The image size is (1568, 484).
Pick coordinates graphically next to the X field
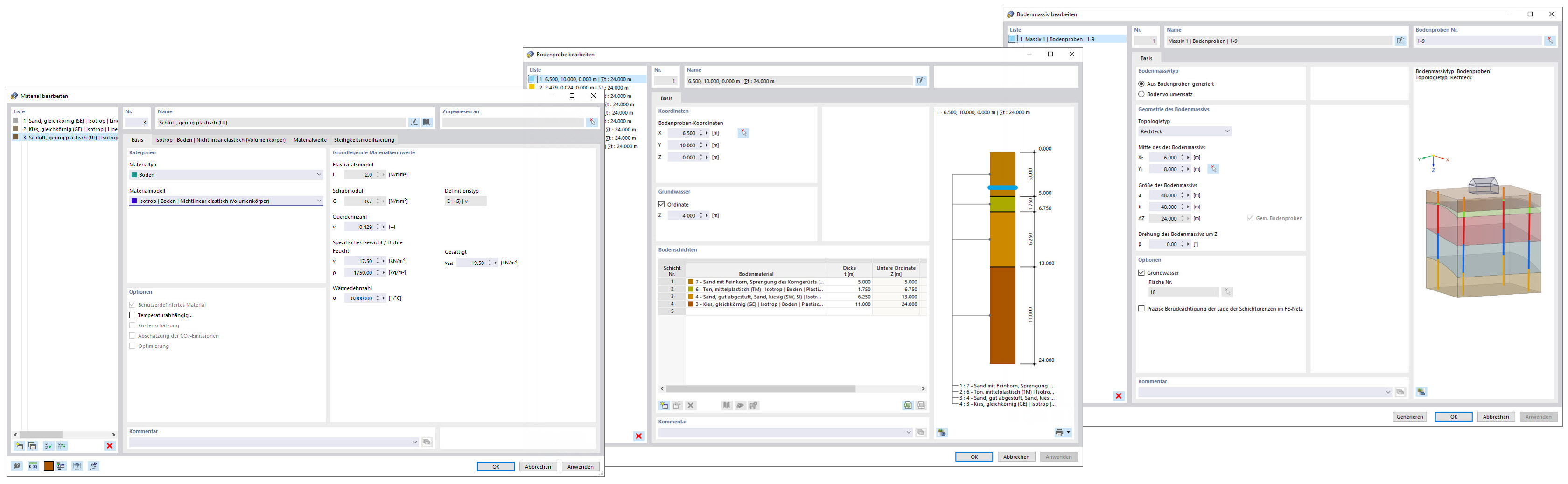(743, 132)
